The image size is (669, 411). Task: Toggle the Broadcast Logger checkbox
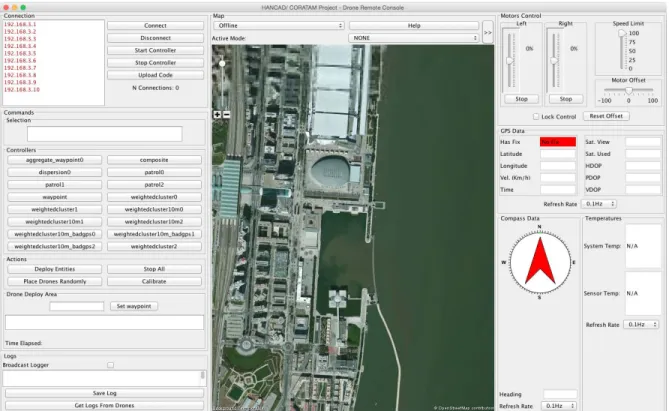click(111, 365)
